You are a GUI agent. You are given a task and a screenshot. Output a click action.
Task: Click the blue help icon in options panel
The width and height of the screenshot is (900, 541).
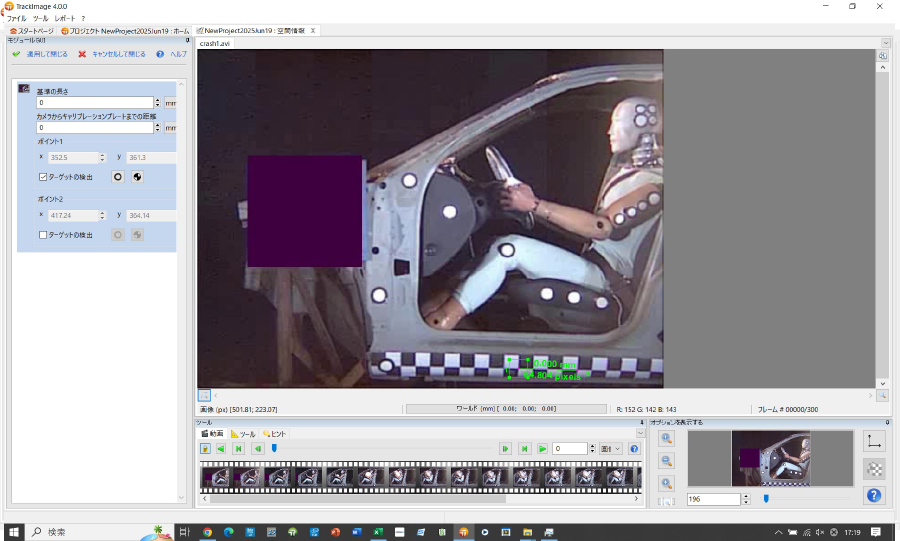[874, 495]
